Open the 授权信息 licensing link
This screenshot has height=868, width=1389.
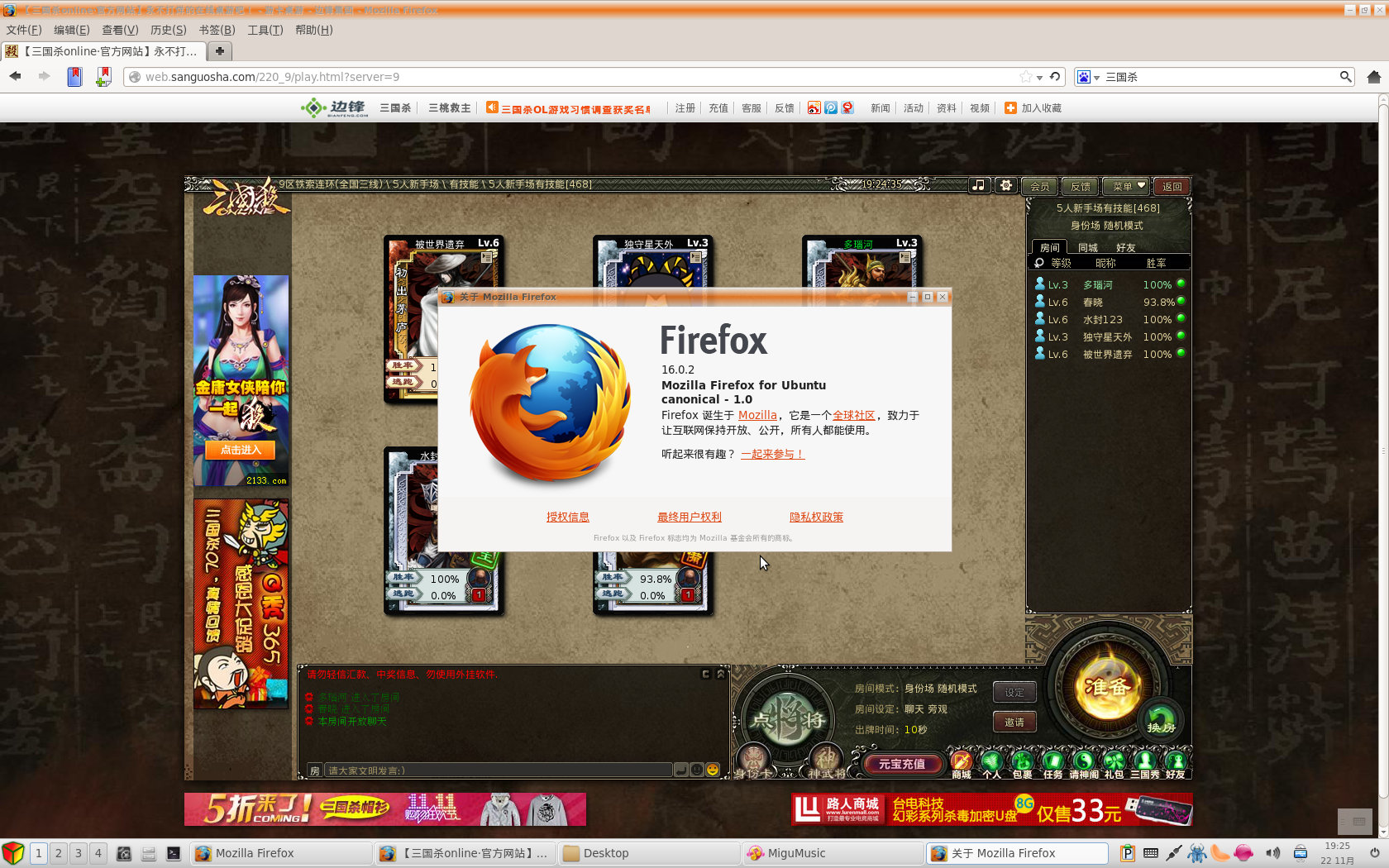(568, 517)
